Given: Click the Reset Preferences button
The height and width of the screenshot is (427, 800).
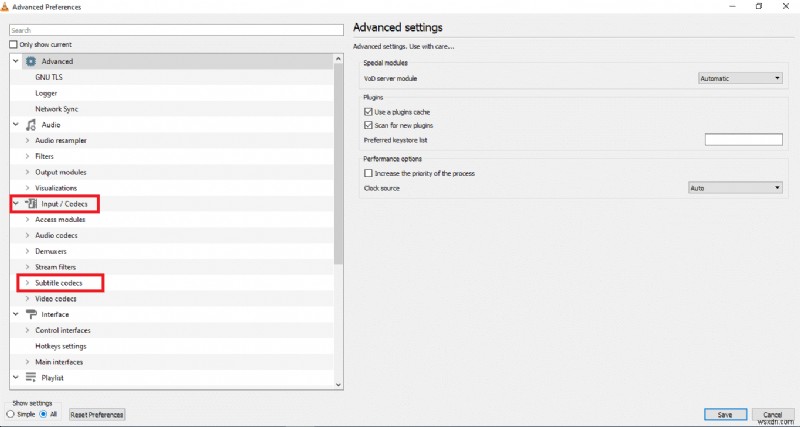Looking at the screenshot, I should click(x=97, y=415).
